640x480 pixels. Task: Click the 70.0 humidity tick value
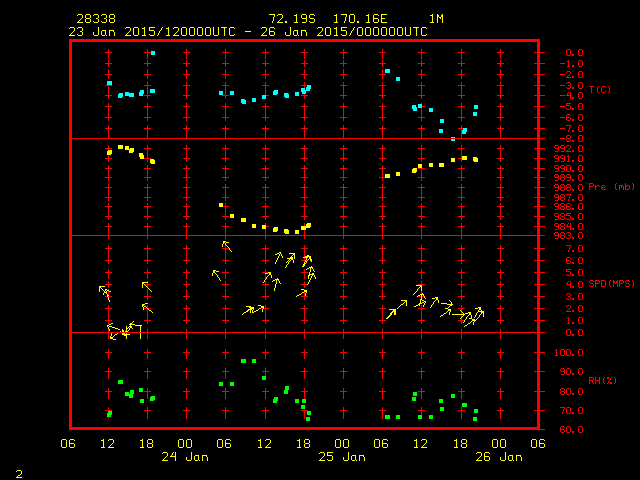click(571, 411)
